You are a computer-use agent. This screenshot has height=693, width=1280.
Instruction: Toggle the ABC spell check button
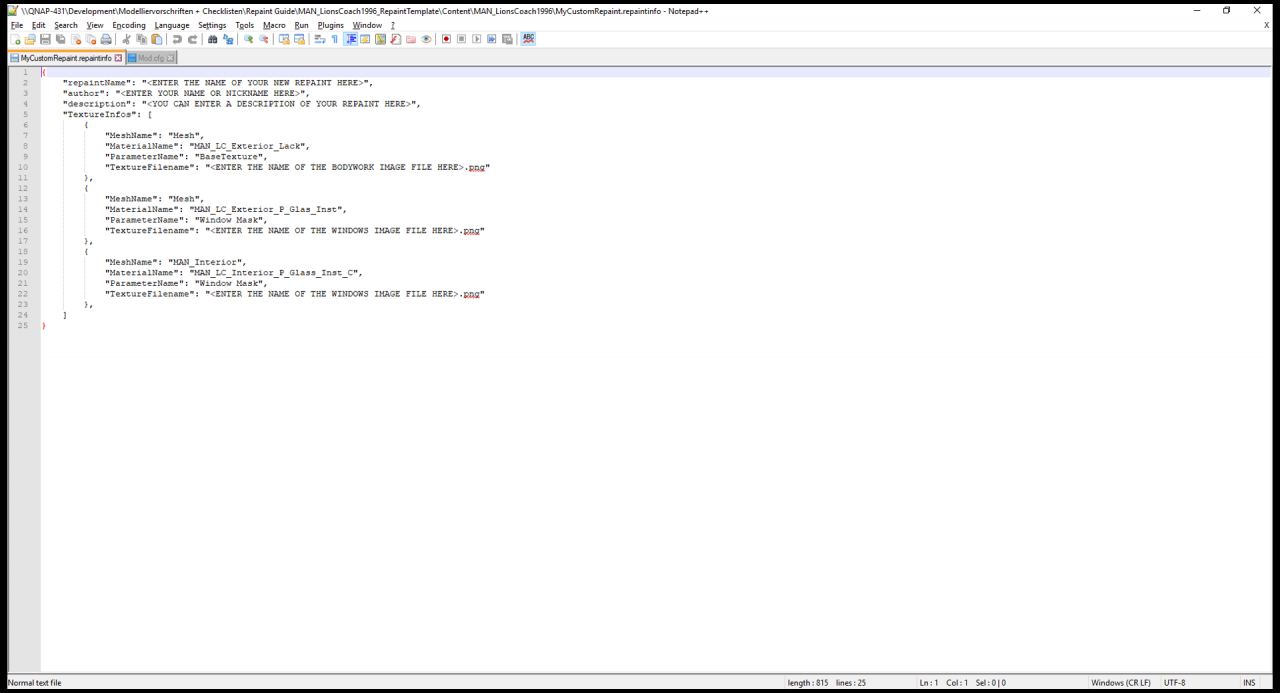click(528, 39)
